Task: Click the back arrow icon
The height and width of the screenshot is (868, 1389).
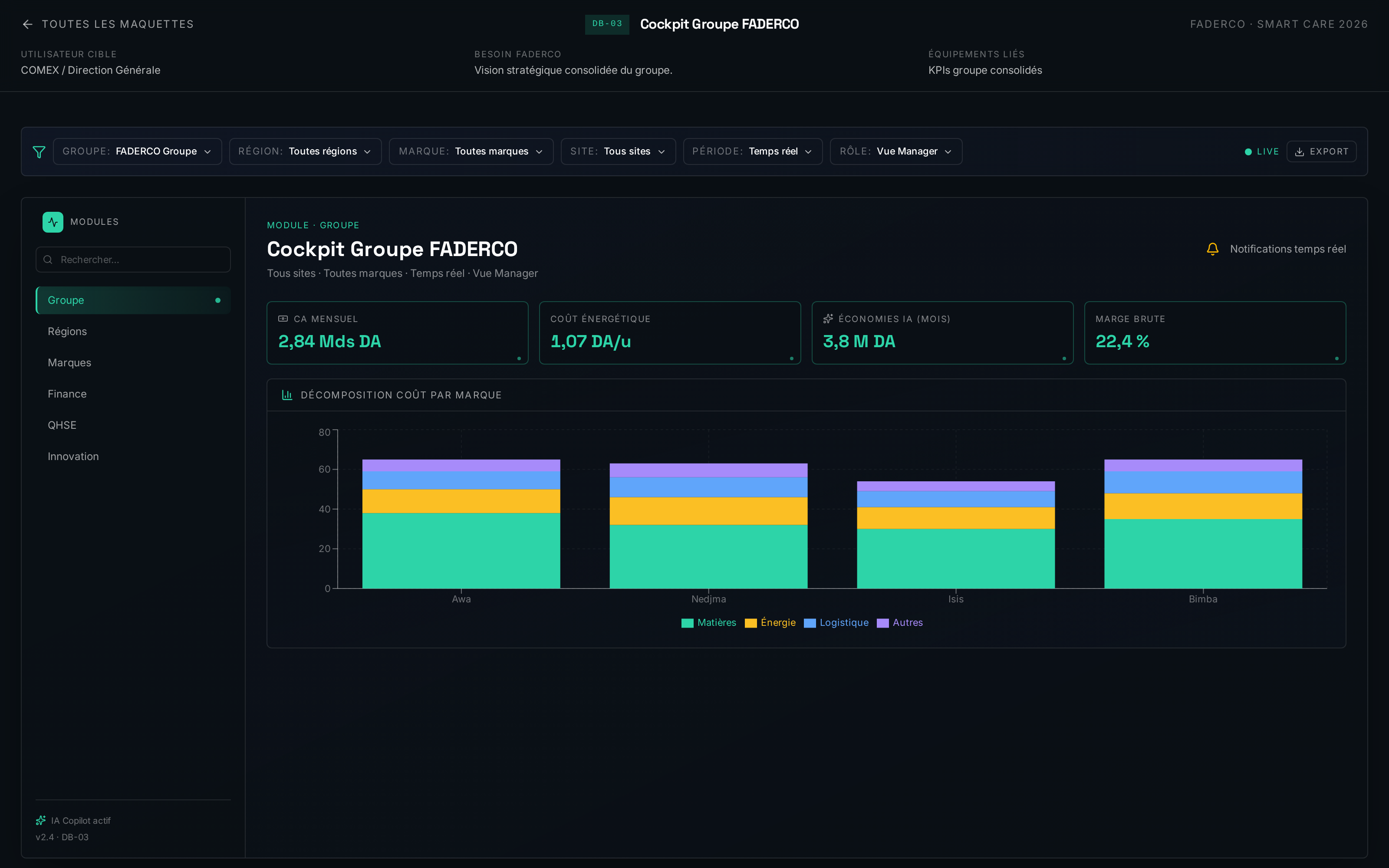Action: click(x=27, y=24)
